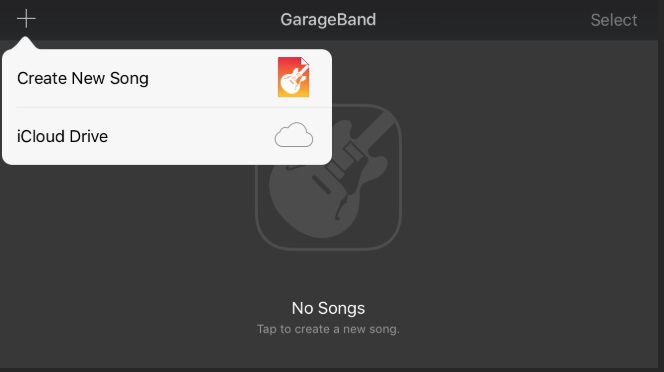This screenshot has height=372, width=664.
Task: Open iCloud Drive from the popover
Action: [x=167, y=136]
